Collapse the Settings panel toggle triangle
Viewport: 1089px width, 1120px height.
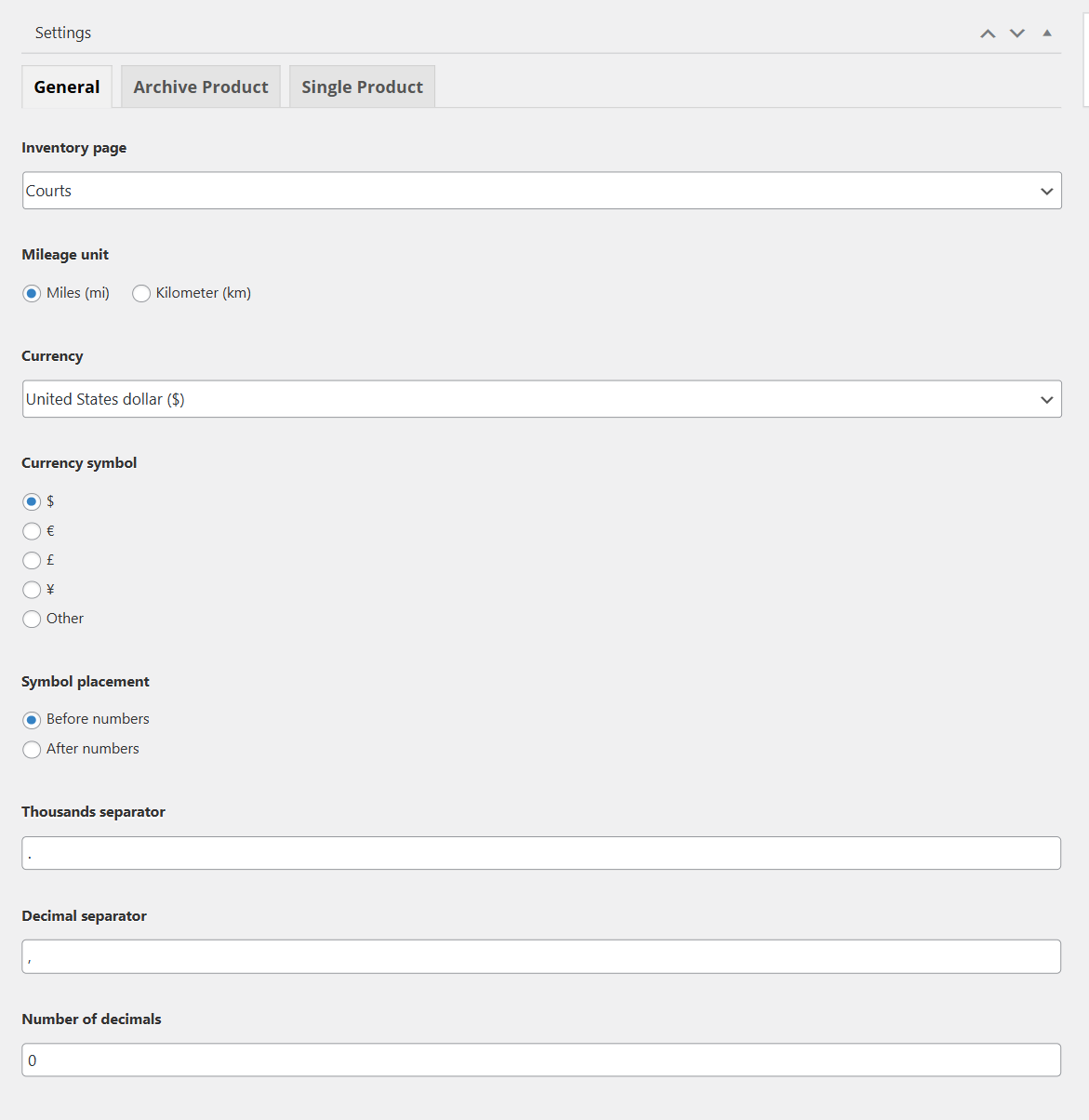[x=1047, y=33]
